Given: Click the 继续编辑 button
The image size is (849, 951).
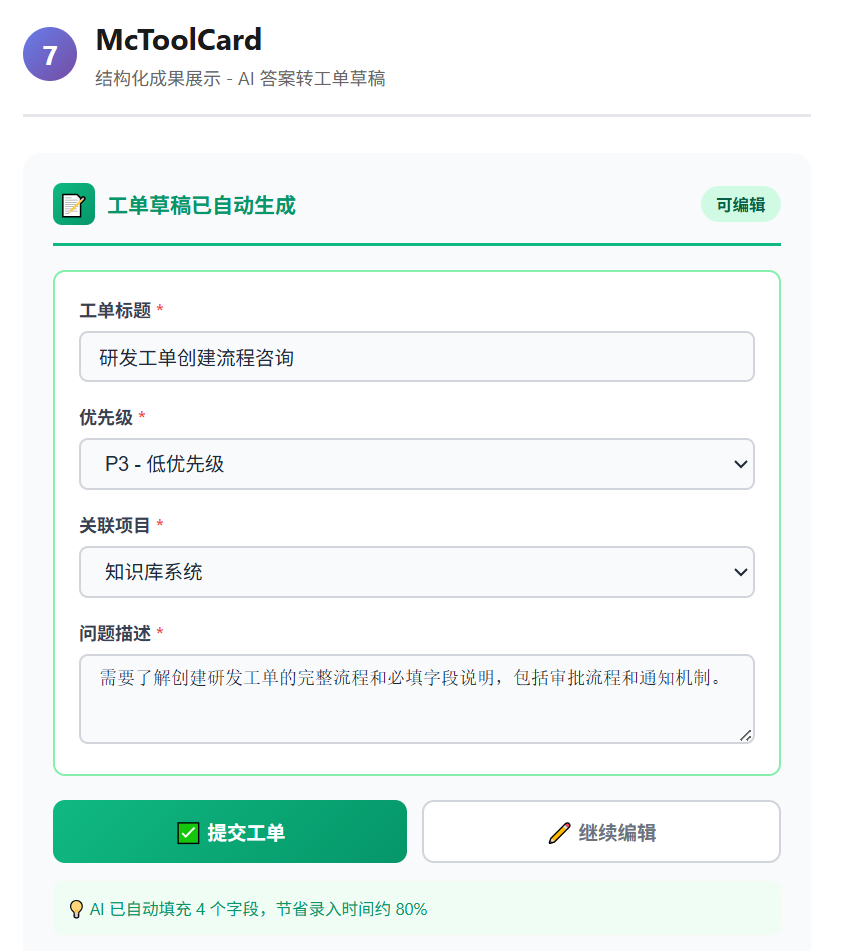Looking at the screenshot, I should [x=600, y=831].
